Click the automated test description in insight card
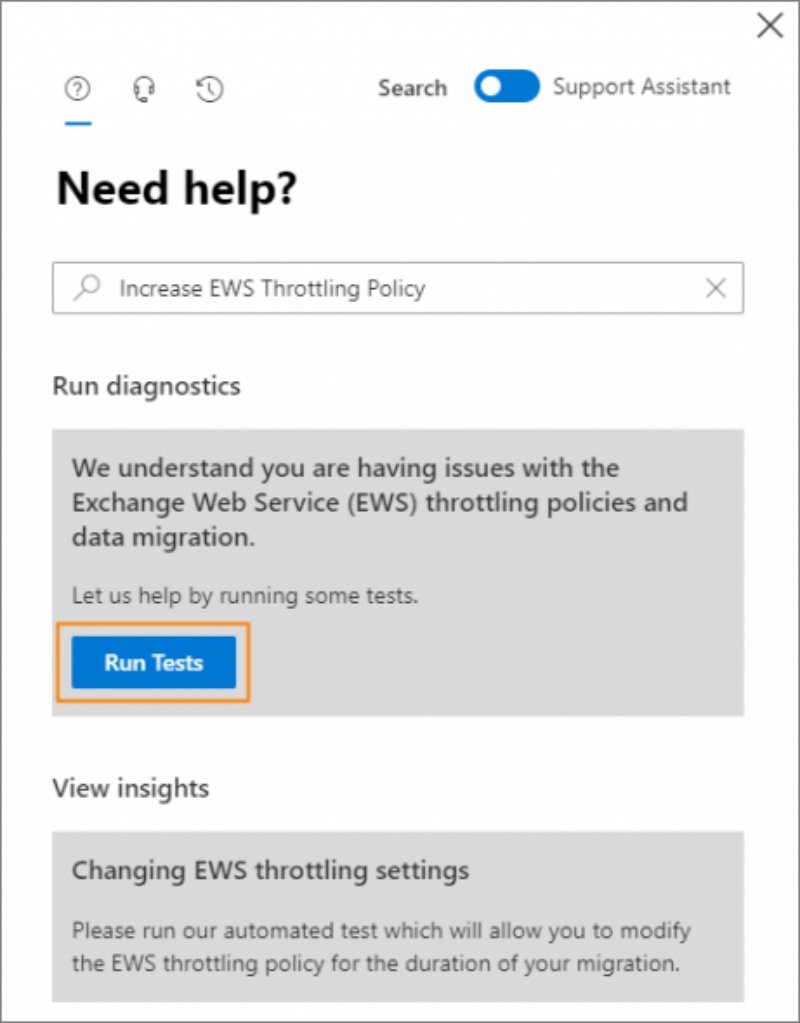Screen dimensions: 800x1023 click(380, 948)
